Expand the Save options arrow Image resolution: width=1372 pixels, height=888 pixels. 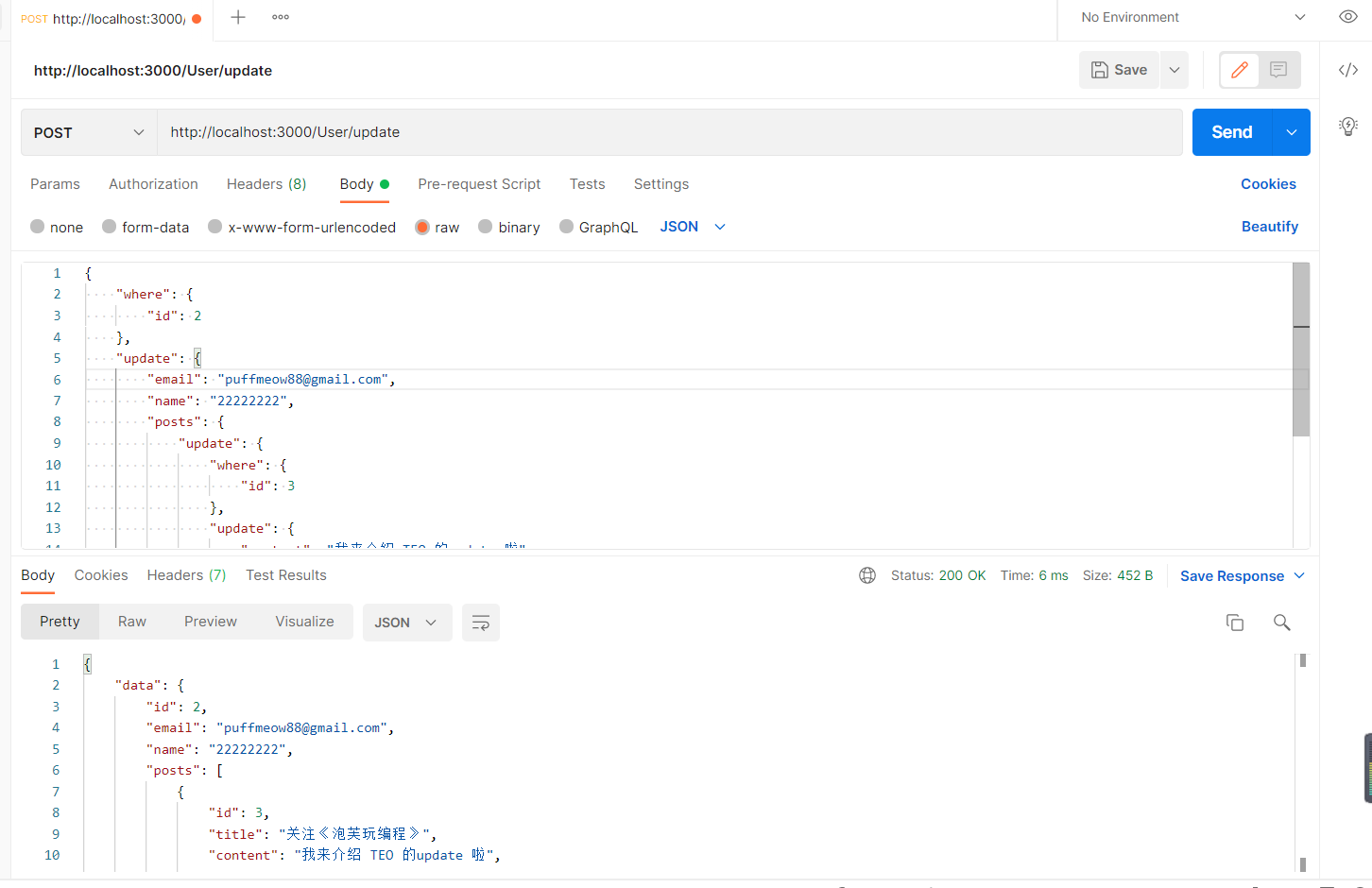(1175, 70)
